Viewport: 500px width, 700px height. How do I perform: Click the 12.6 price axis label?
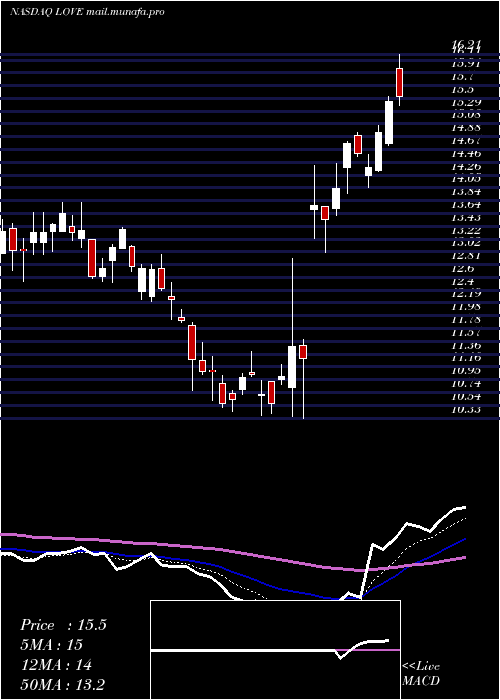click(462, 268)
